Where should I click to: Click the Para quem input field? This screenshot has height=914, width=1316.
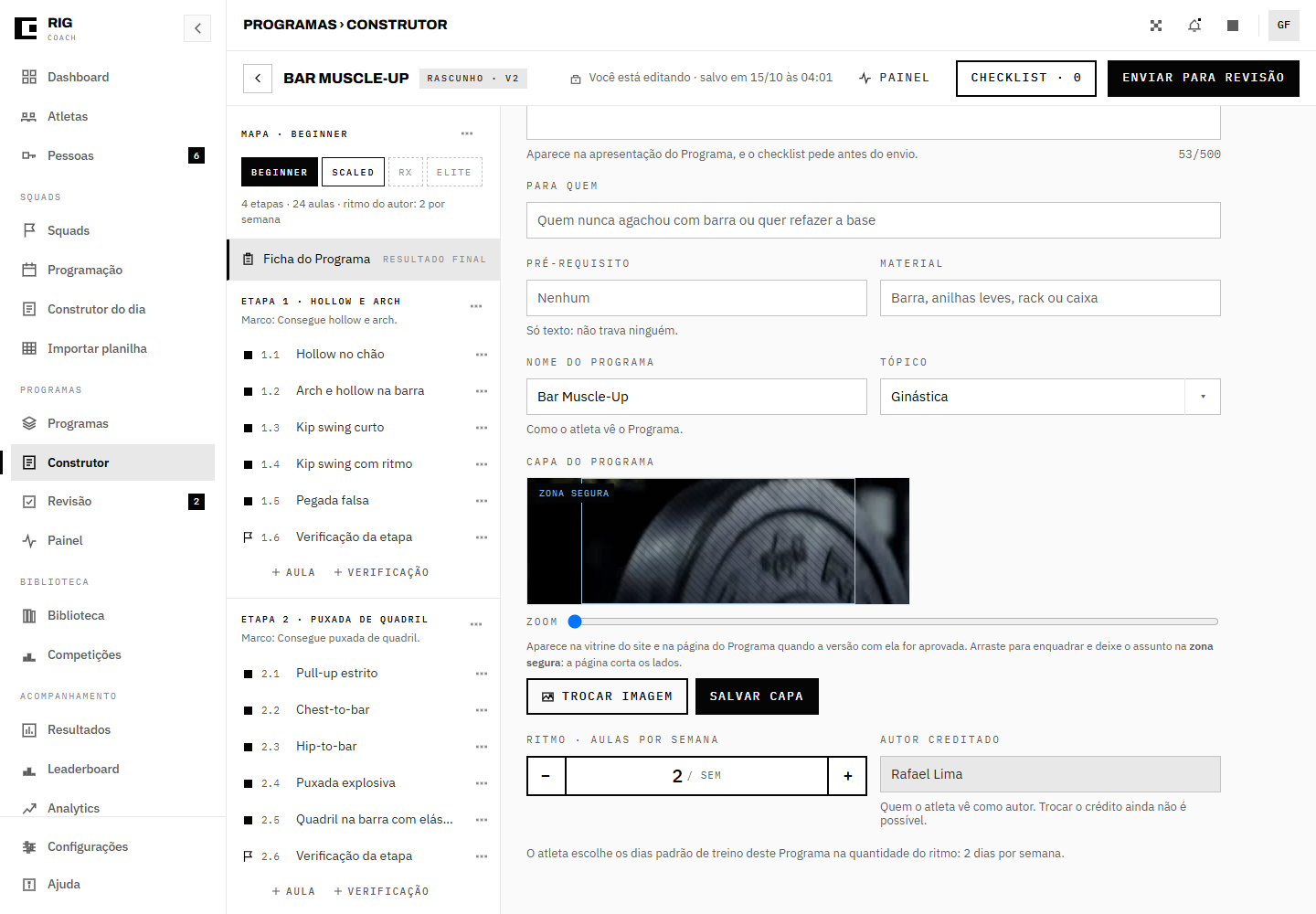click(x=874, y=220)
